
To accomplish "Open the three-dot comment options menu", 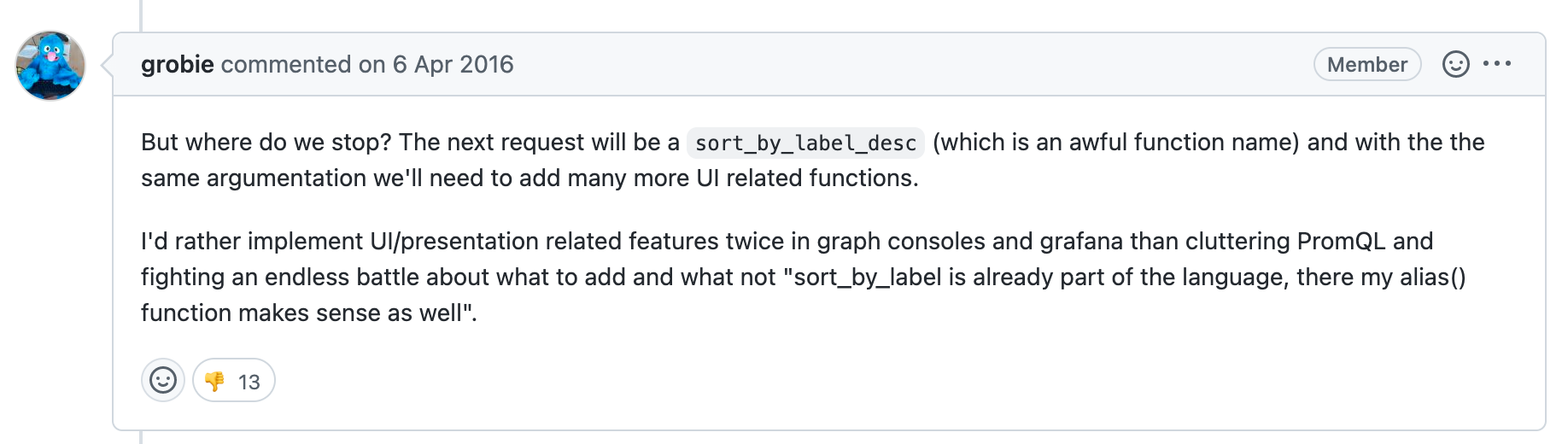I will click(x=1497, y=64).
